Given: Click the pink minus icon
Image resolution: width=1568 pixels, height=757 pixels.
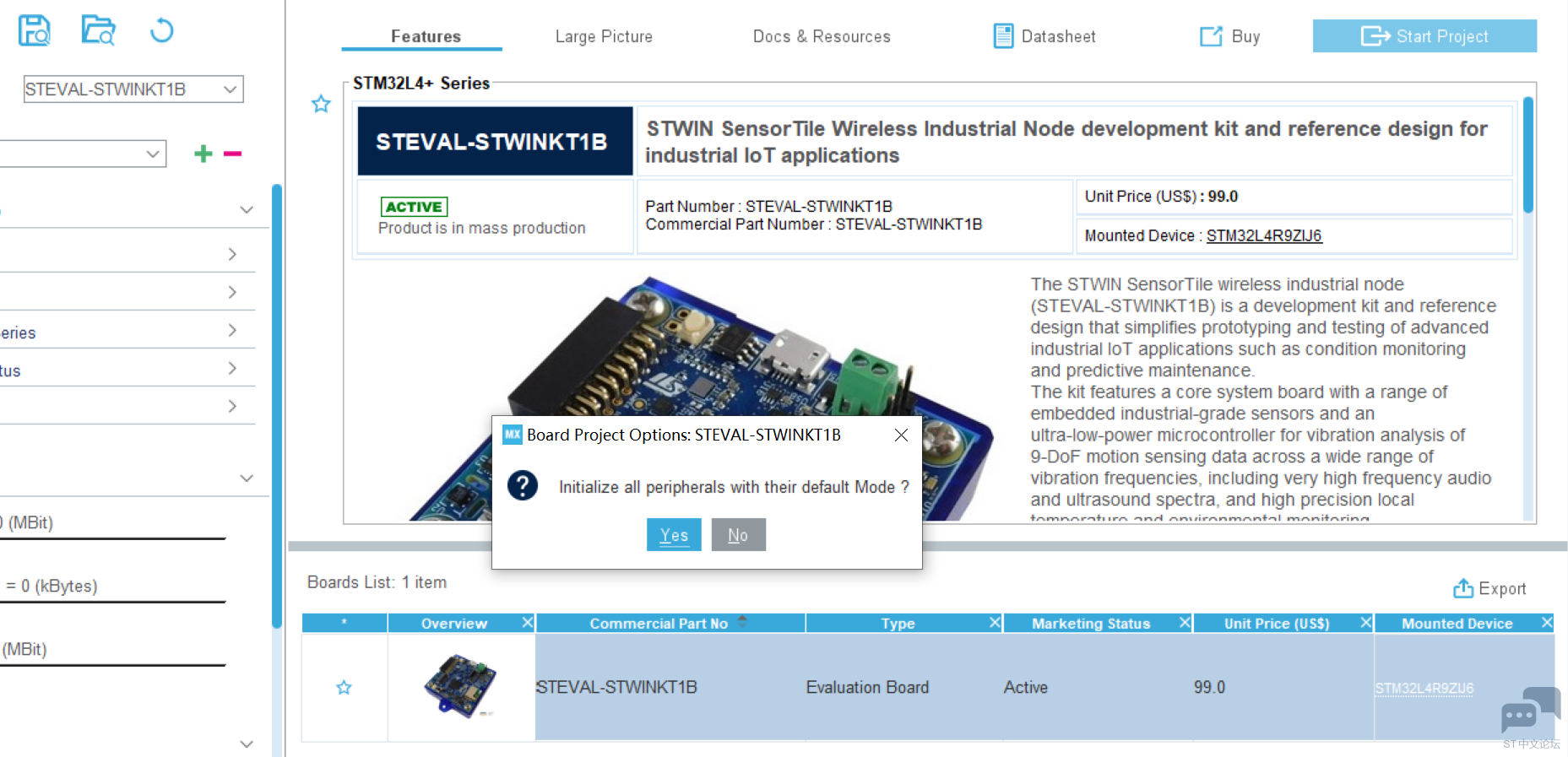Looking at the screenshot, I should (x=232, y=154).
